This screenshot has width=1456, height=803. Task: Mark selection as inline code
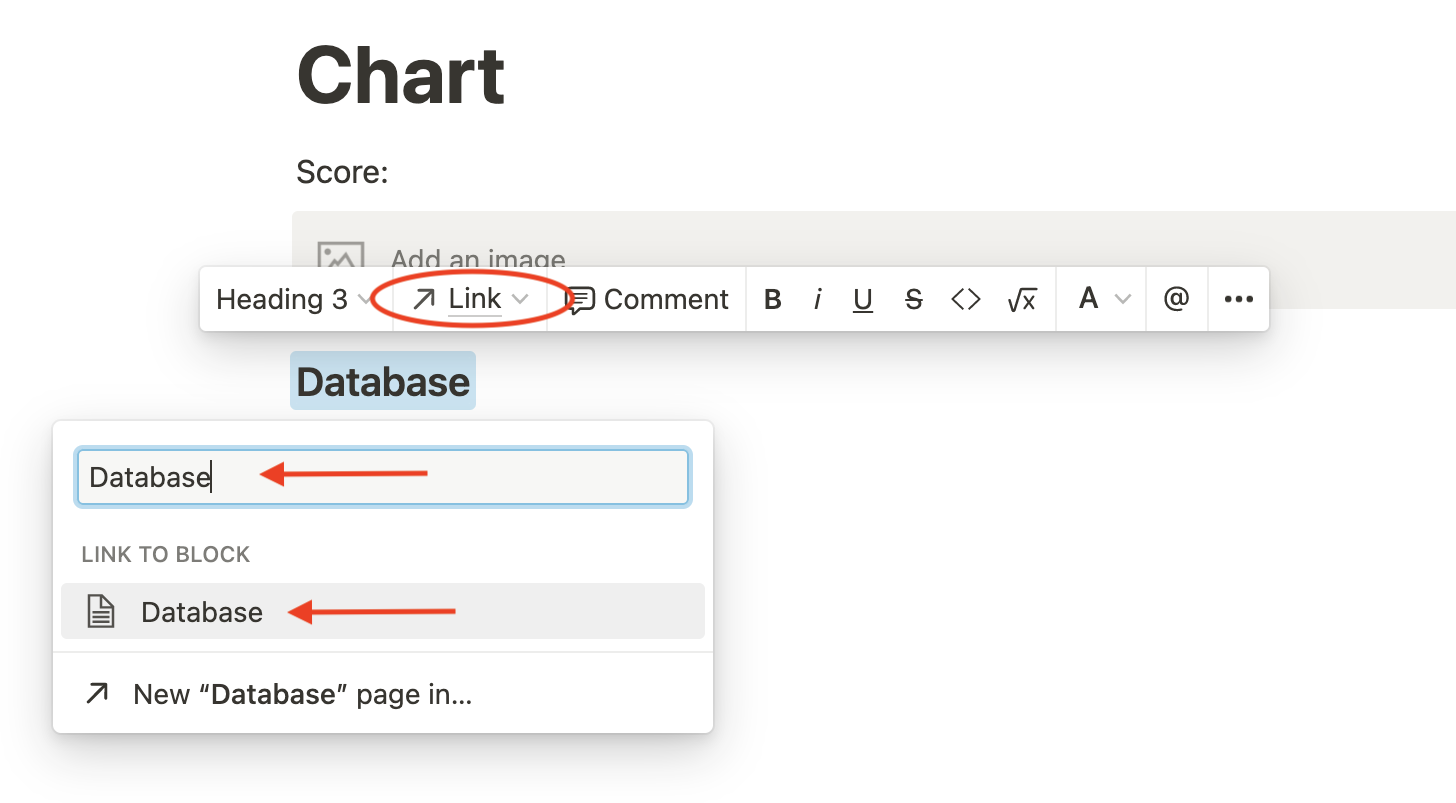[x=965, y=299]
